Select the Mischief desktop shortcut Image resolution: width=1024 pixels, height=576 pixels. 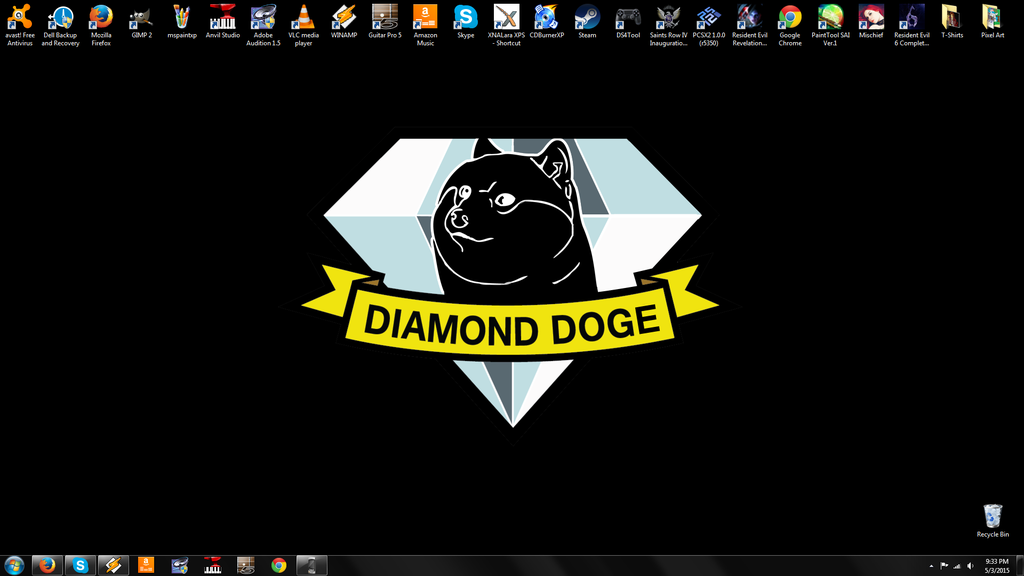(871, 21)
